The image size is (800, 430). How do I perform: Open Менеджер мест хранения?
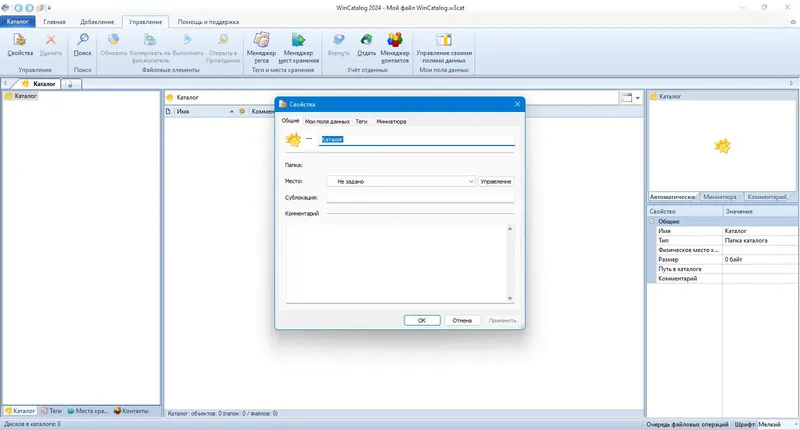pyautogui.click(x=298, y=47)
